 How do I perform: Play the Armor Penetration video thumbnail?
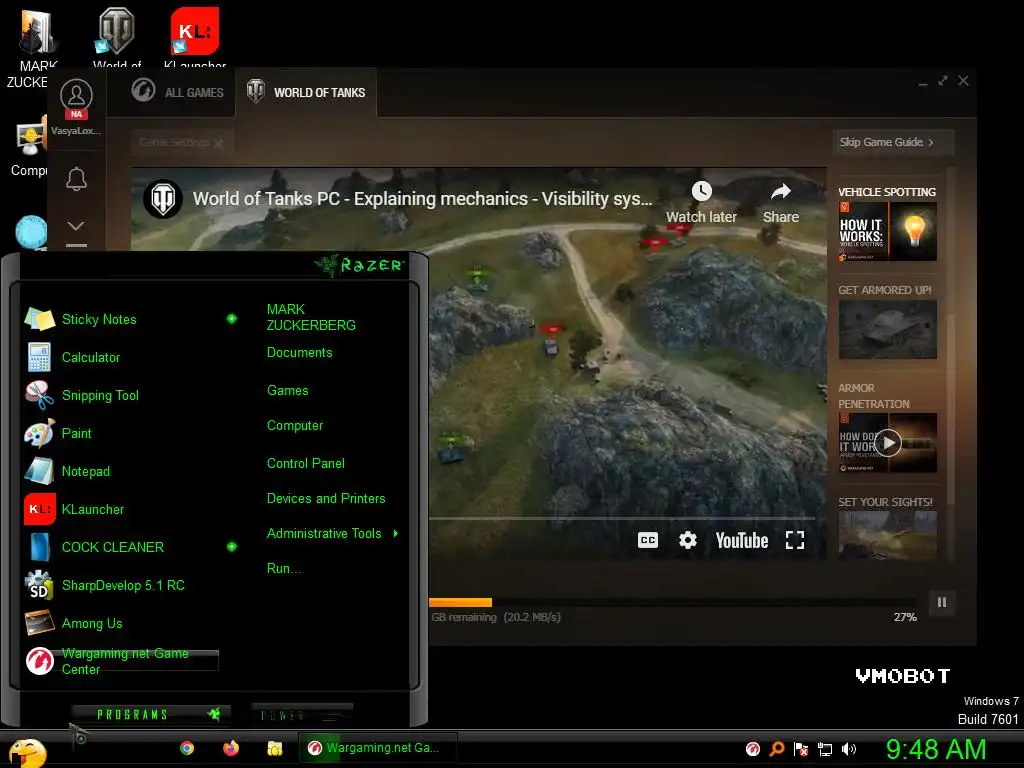coord(888,443)
